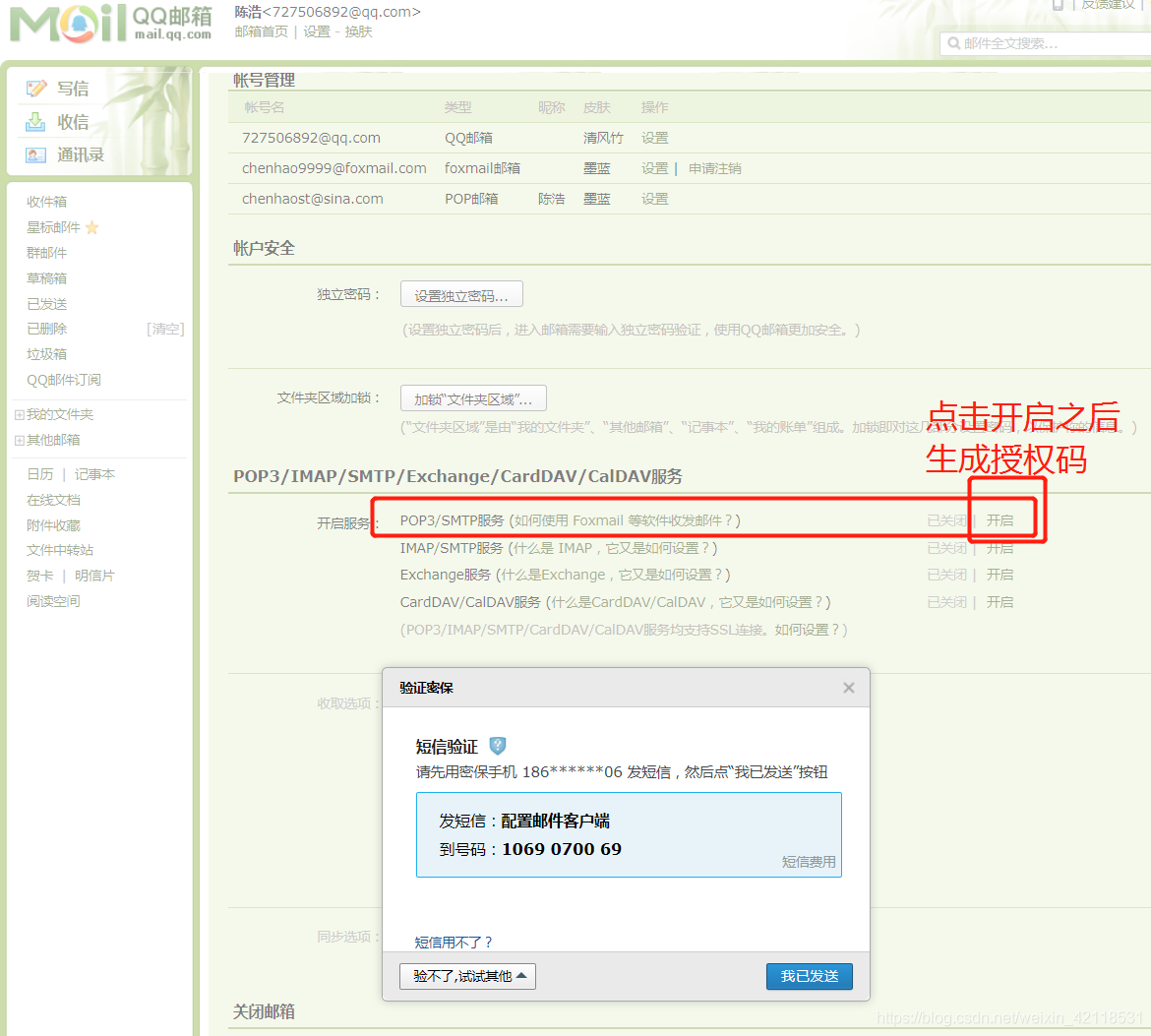Click the 我已发送 button
The width and height of the screenshot is (1151, 1036).
(x=809, y=977)
